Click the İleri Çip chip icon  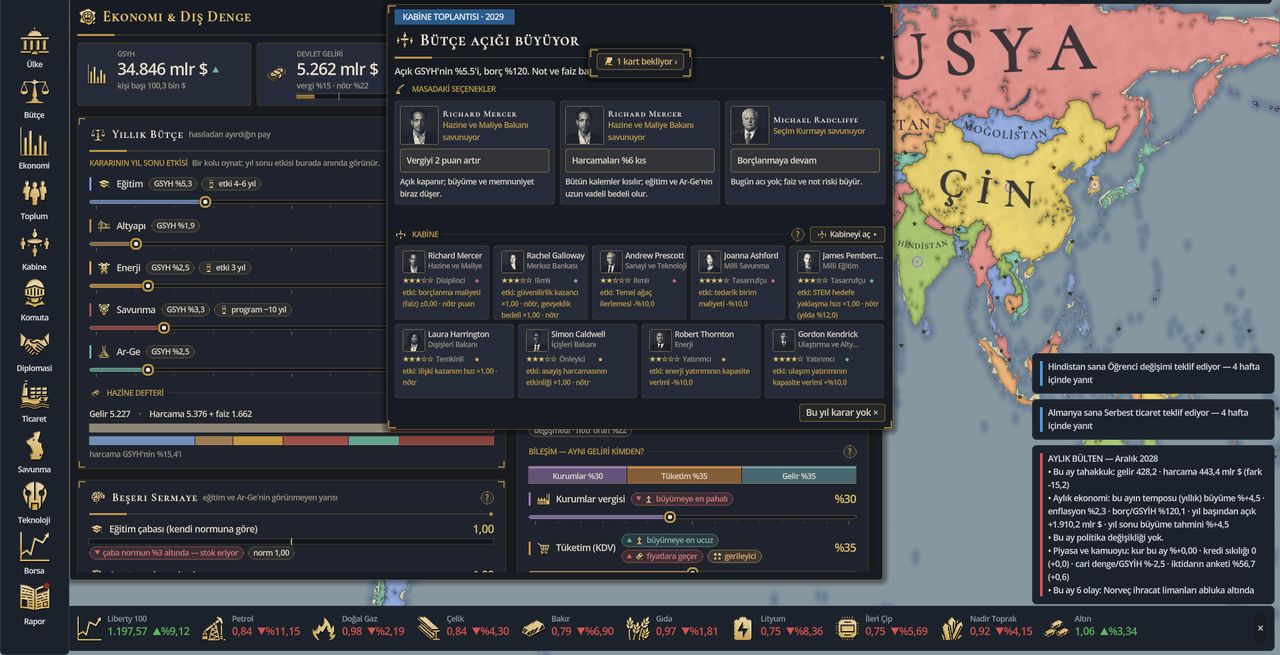pyautogui.click(x=847, y=628)
